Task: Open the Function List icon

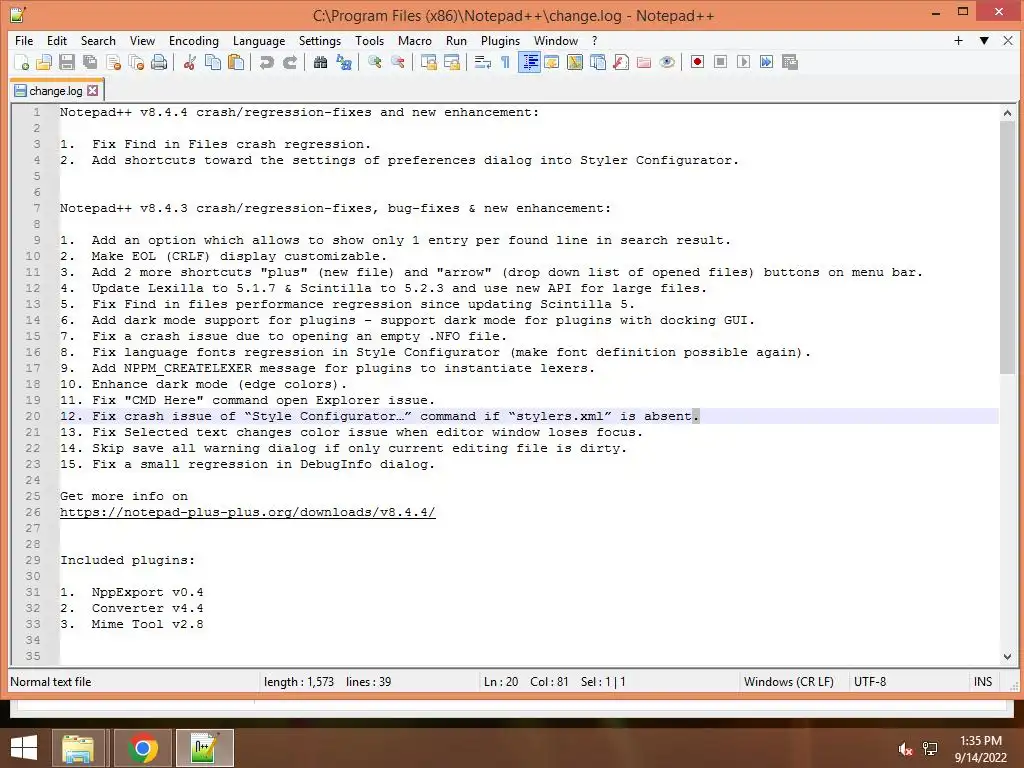Action: (621, 62)
